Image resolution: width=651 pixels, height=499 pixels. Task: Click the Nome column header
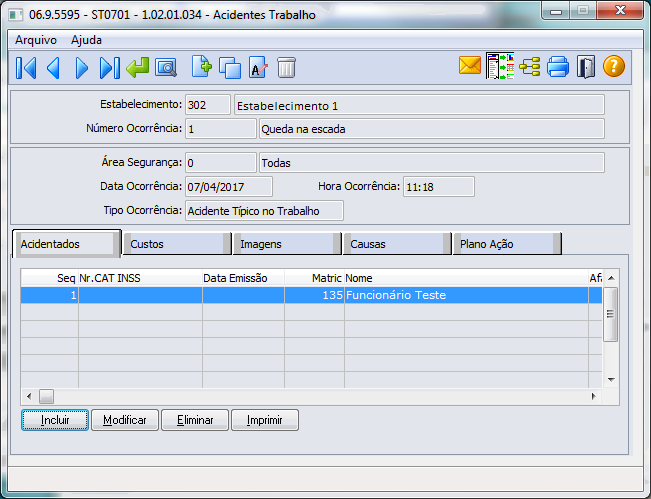click(466, 278)
